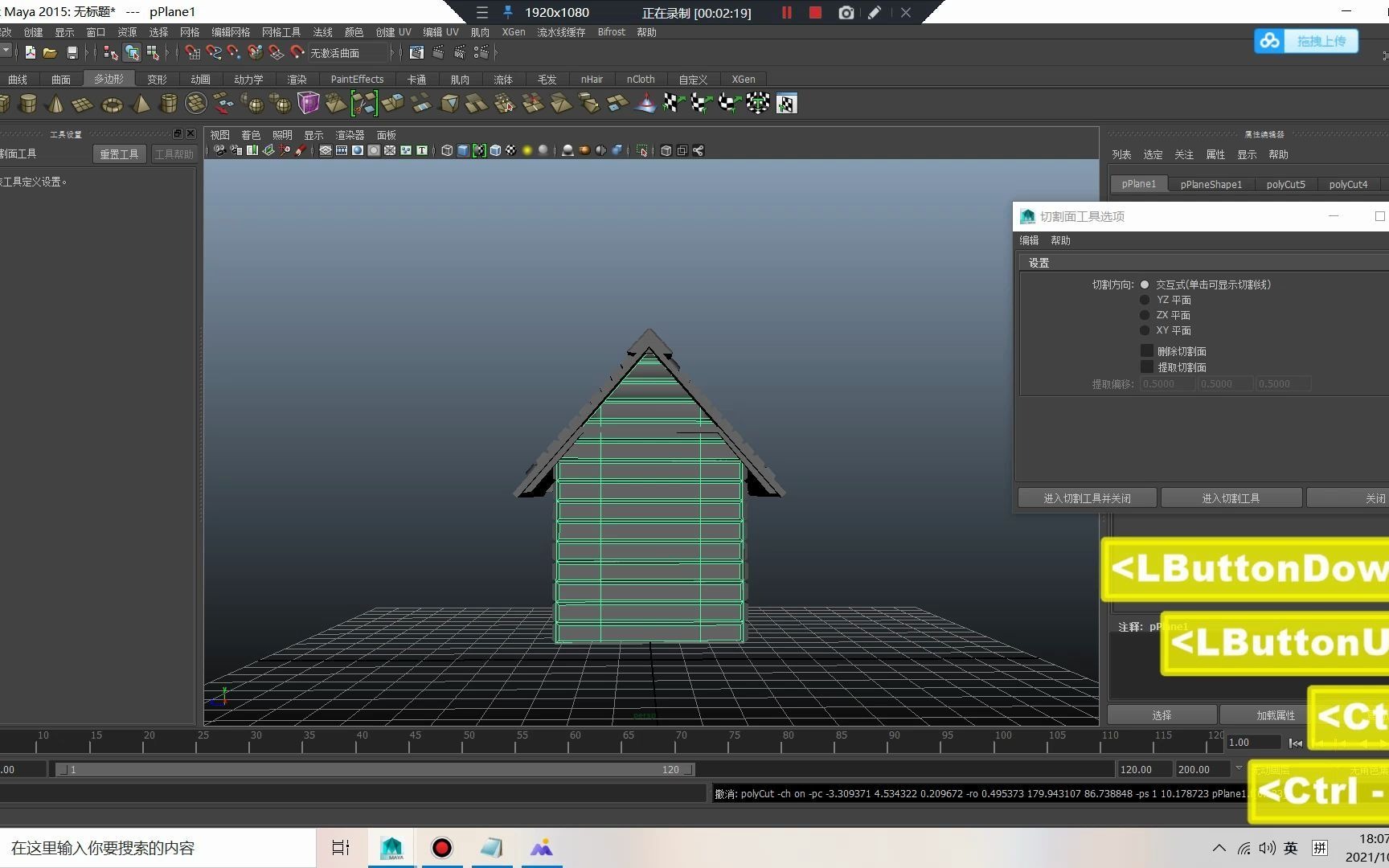
Task: Click 进入切割工具 button
Action: (x=1231, y=498)
